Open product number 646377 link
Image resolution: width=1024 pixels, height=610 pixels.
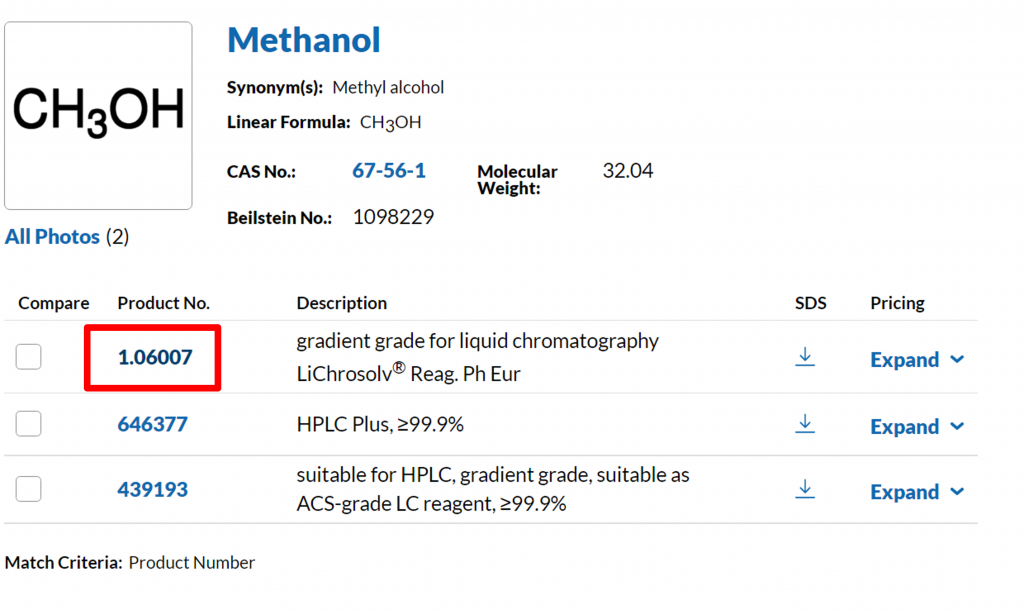pyautogui.click(x=153, y=424)
